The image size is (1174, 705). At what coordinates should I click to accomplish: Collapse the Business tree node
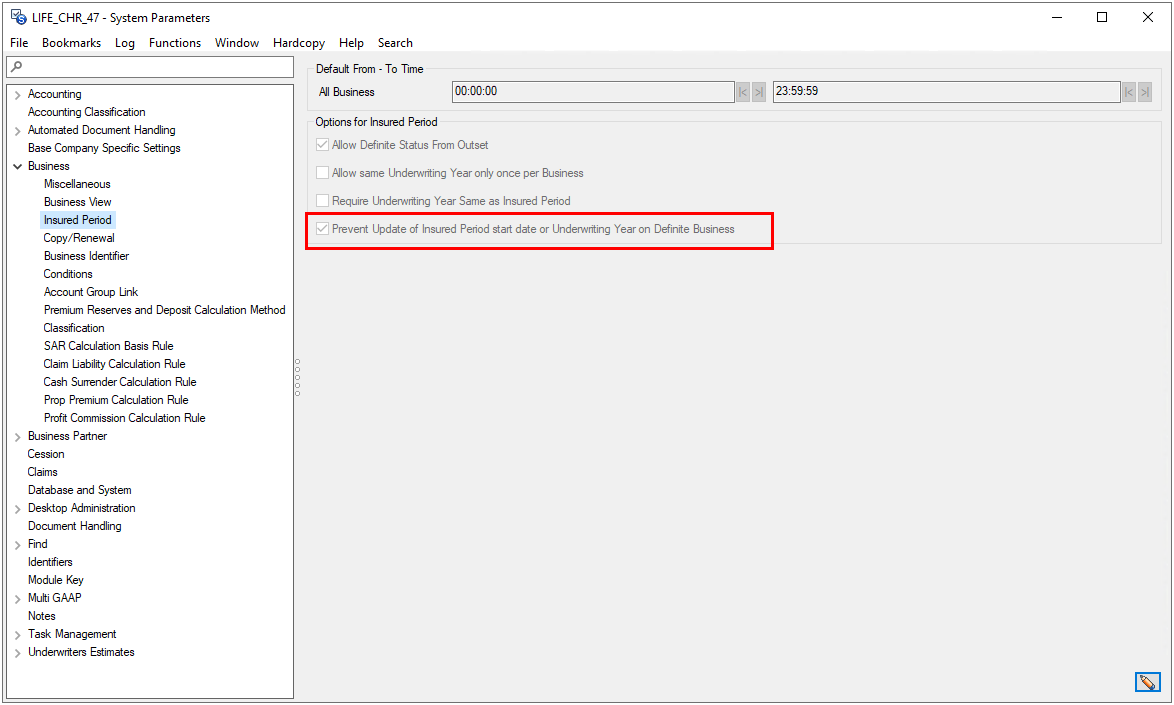tap(18, 166)
